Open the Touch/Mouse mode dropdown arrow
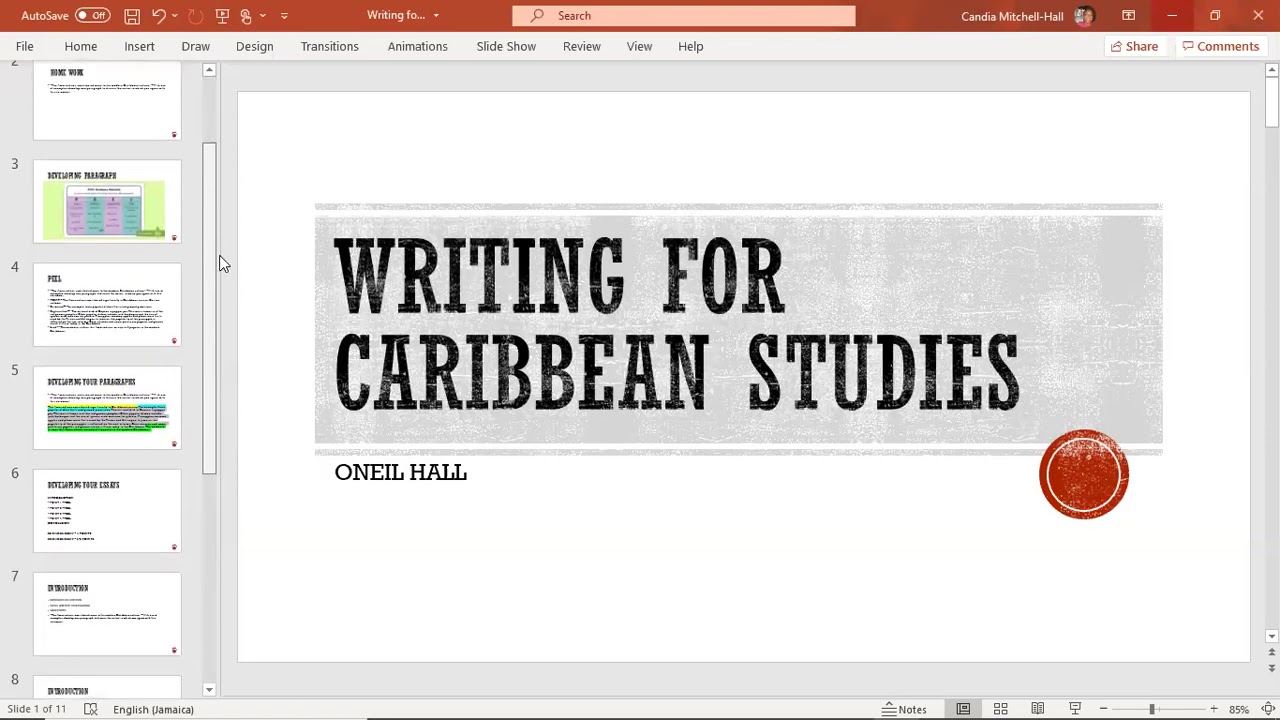 click(263, 15)
